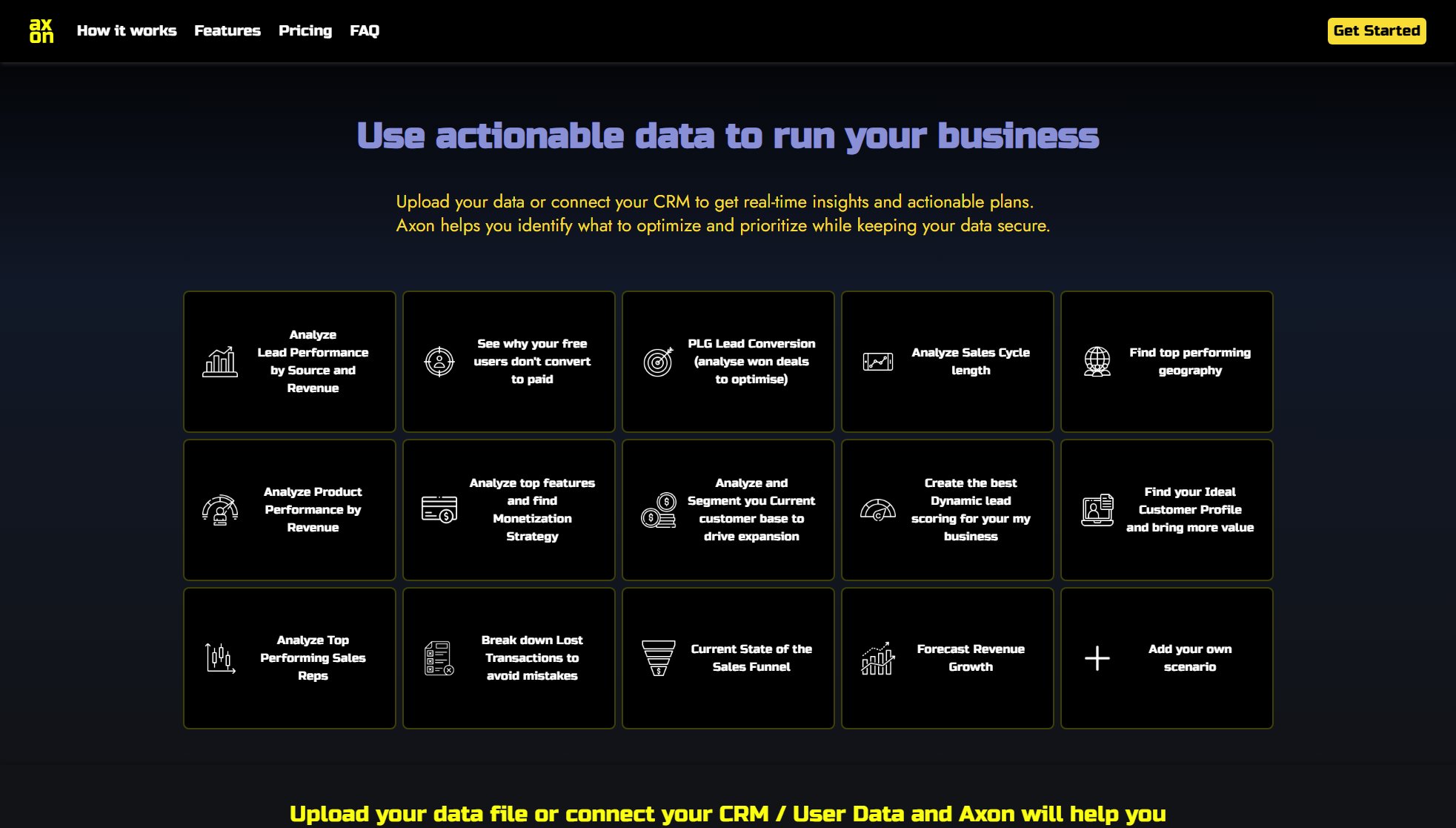
Task: Click the Sales Funnel icon
Action: (x=658, y=658)
